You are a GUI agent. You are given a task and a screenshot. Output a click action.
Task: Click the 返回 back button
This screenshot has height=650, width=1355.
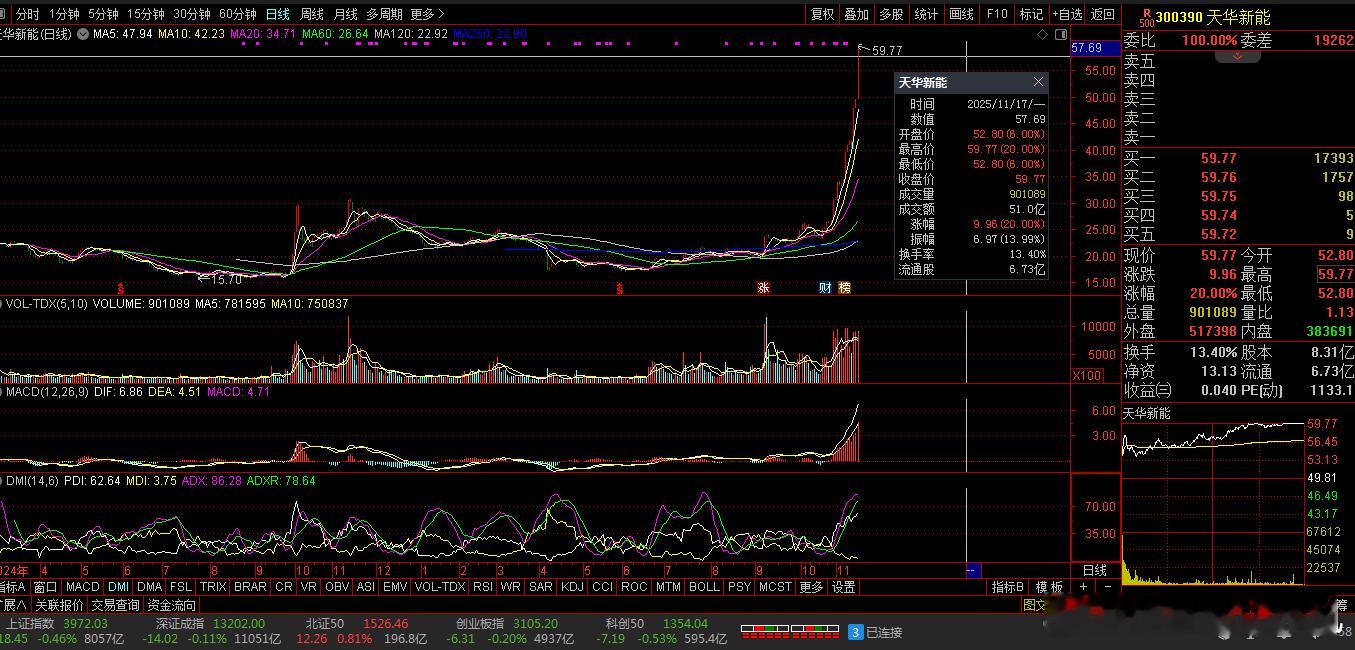pyautogui.click(x=1103, y=14)
